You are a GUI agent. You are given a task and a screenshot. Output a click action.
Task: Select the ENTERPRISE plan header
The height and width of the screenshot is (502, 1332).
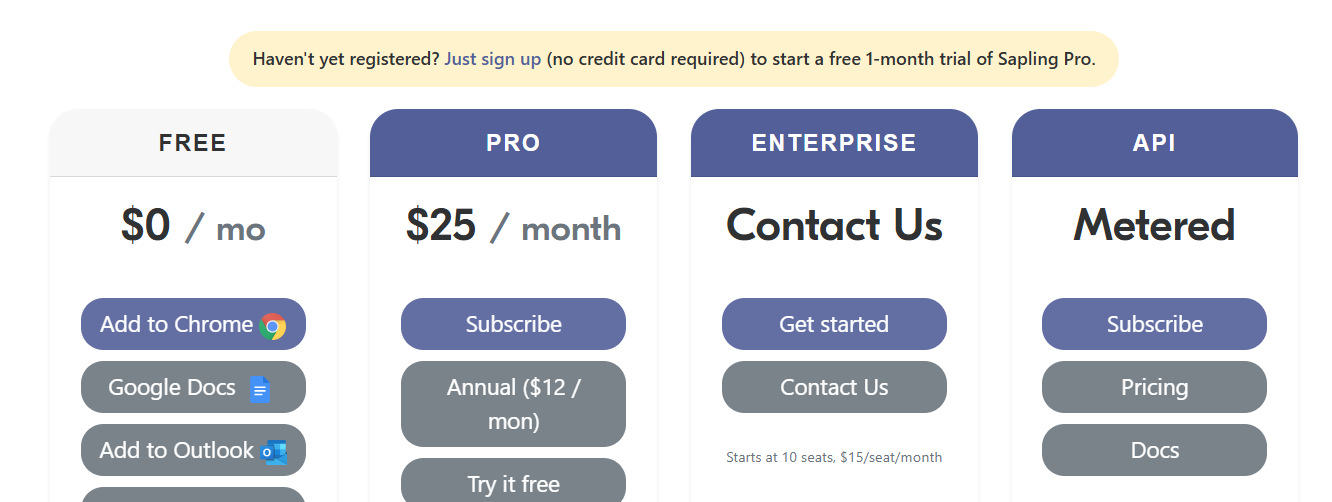[834, 143]
